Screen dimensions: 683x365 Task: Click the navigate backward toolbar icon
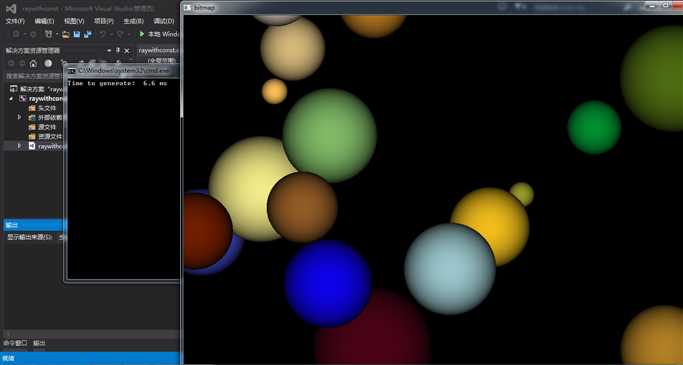coord(16,34)
